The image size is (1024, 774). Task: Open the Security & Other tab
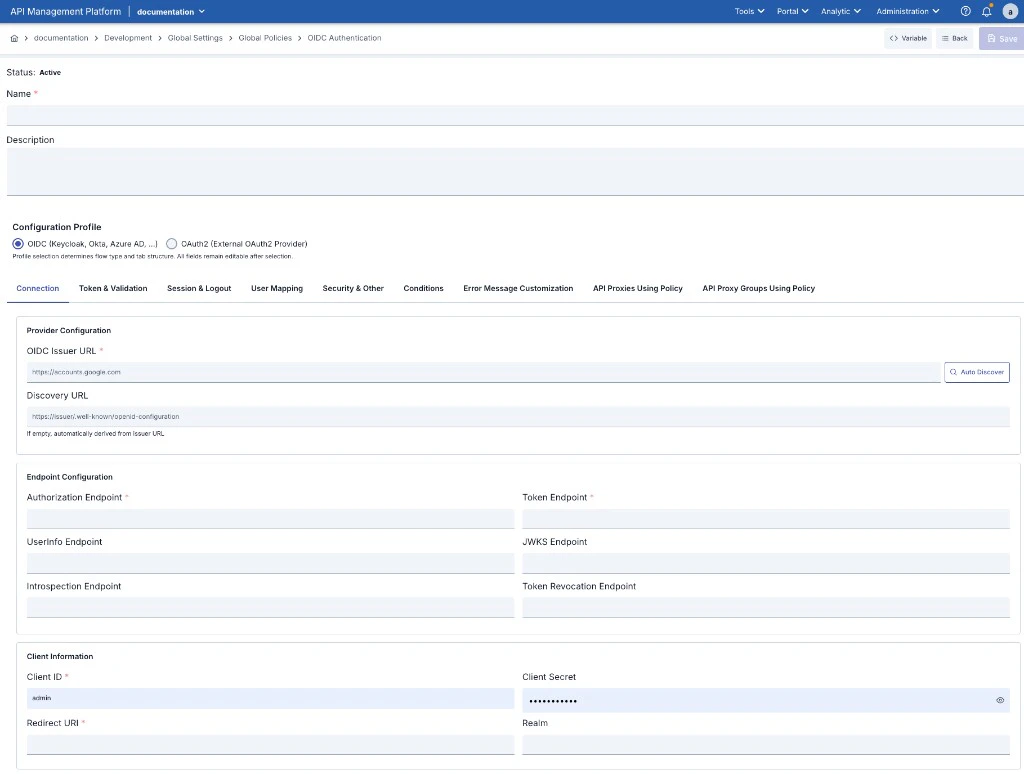tap(353, 288)
